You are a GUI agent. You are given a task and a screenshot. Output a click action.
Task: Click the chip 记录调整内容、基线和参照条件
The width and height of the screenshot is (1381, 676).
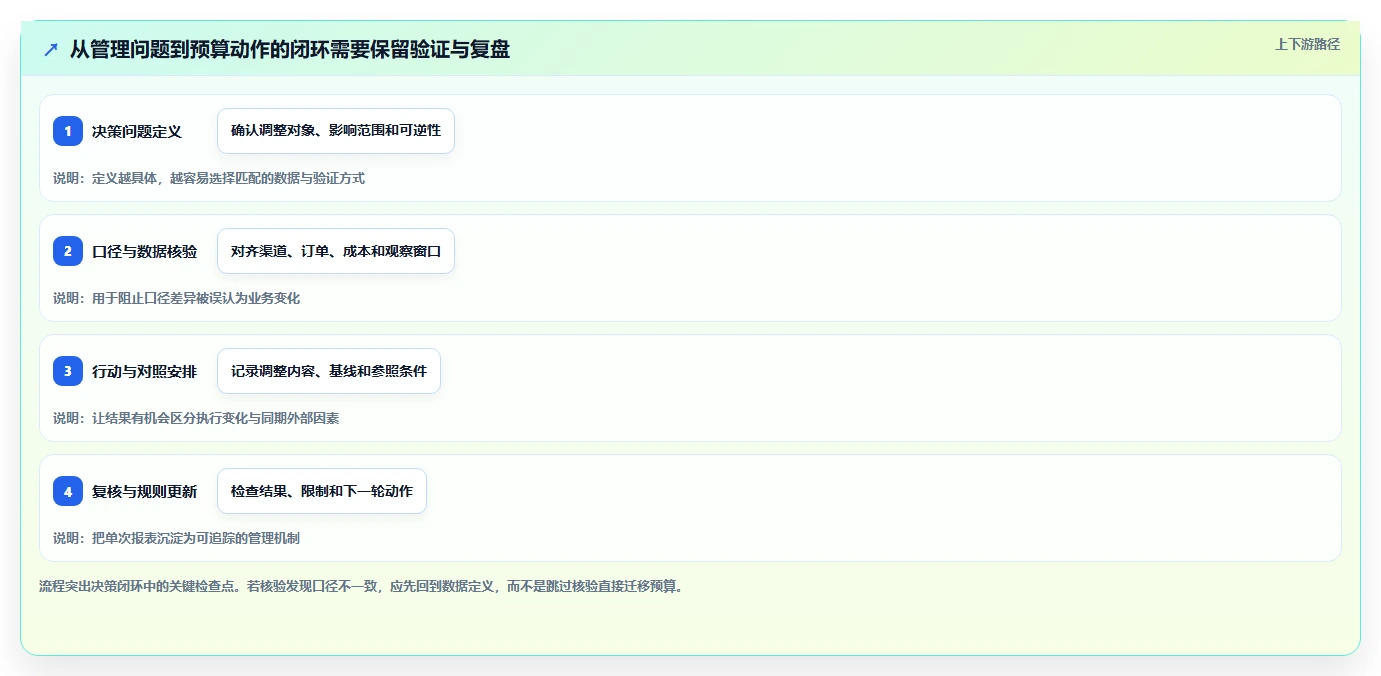tap(329, 371)
